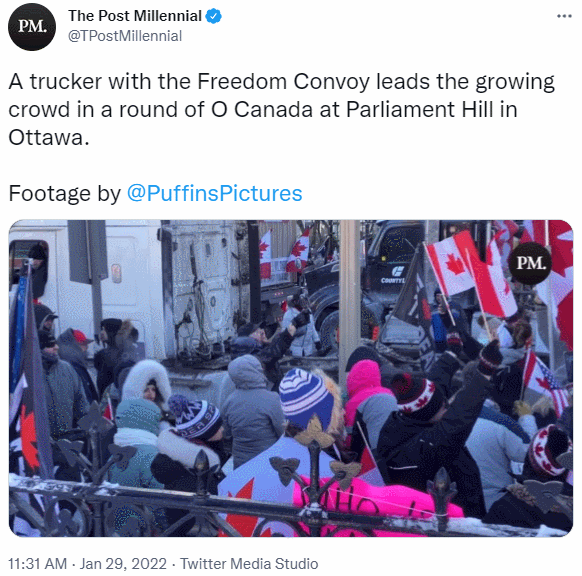Screen dimensions: 582x576
Task: Click the COUNTYL logo on the black truck
Action: pyautogui.click(x=393, y=274)
